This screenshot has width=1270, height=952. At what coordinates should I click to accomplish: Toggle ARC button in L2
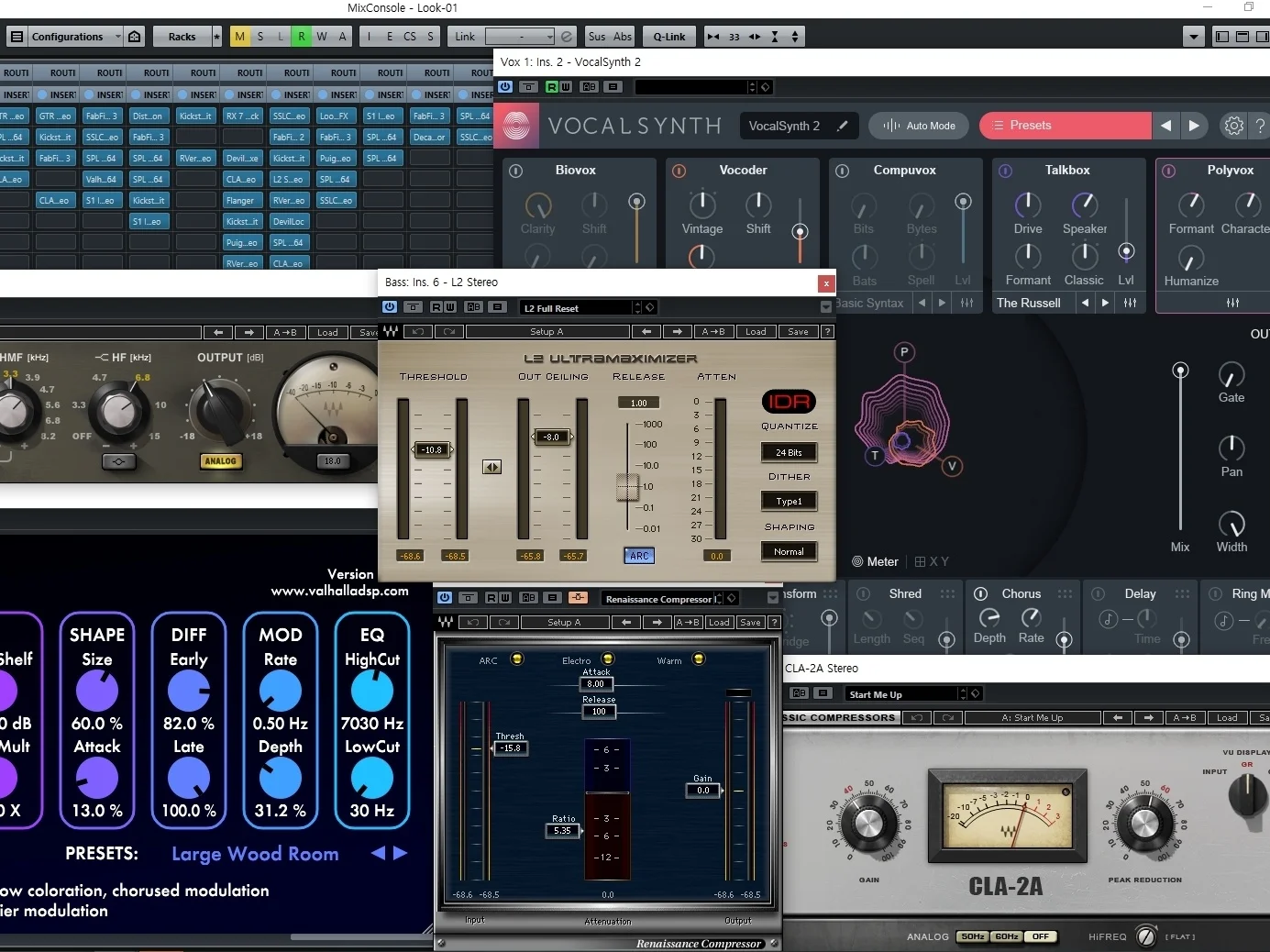[x=639, y=556]
